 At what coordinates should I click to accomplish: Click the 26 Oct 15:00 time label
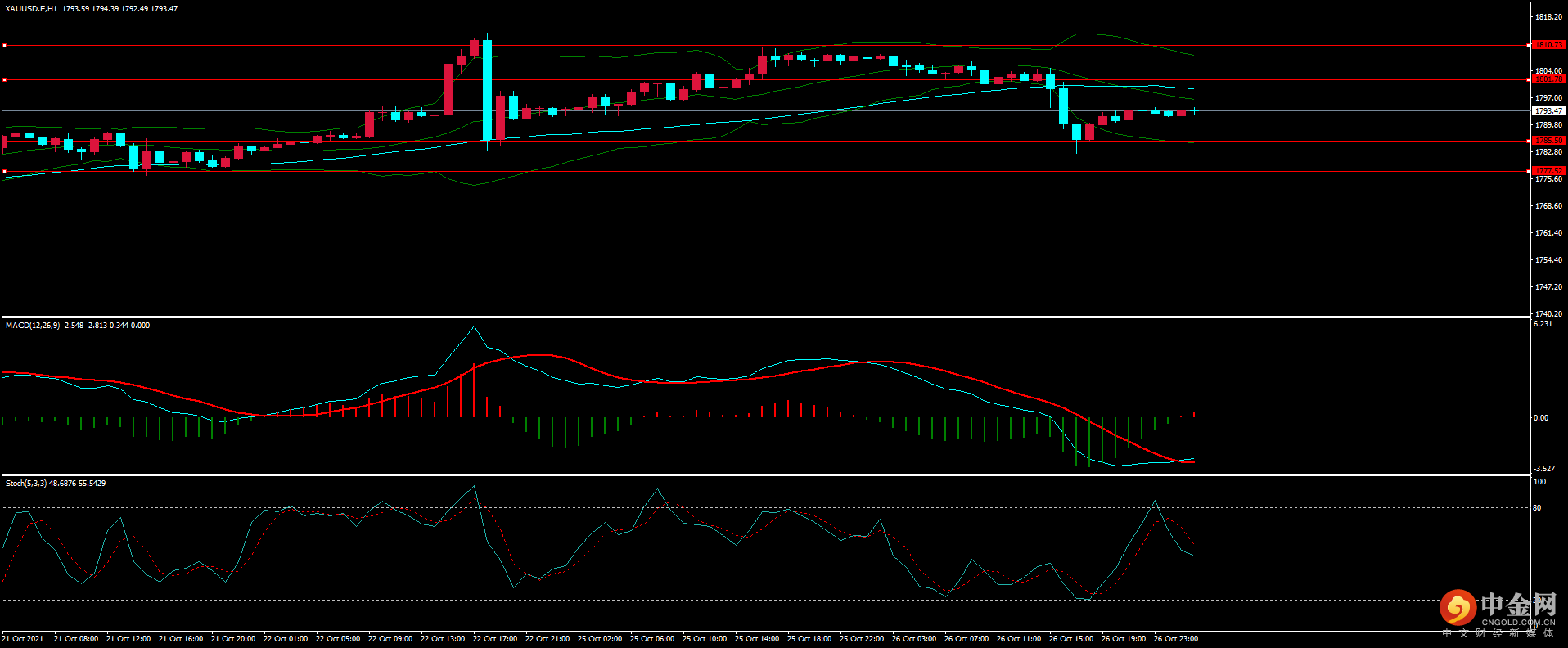[x=1071, y=639]
